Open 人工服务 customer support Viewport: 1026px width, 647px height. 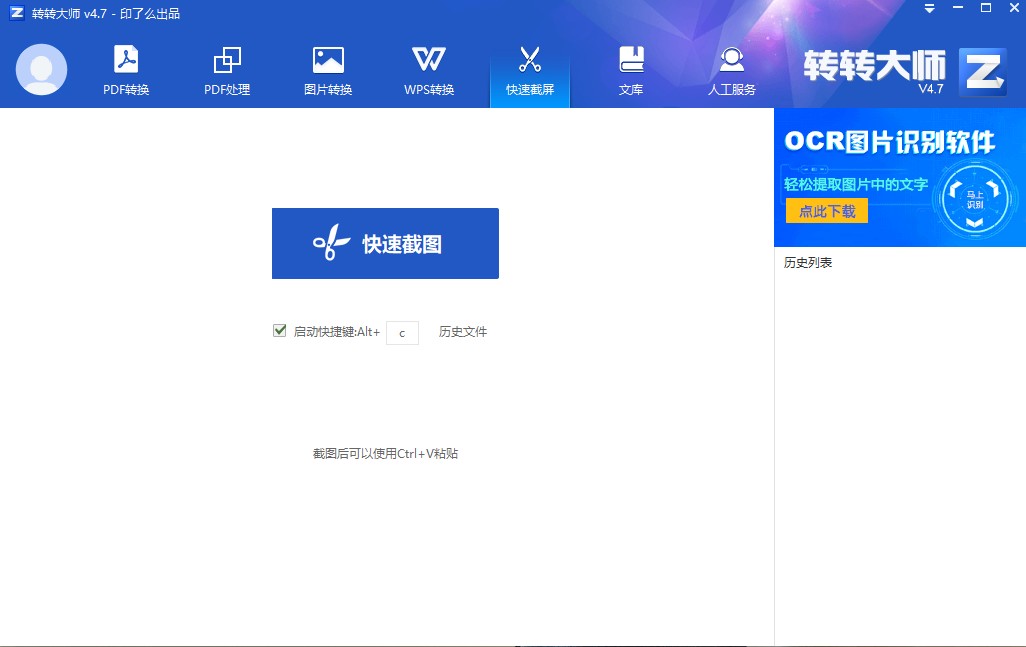point(732,71)
